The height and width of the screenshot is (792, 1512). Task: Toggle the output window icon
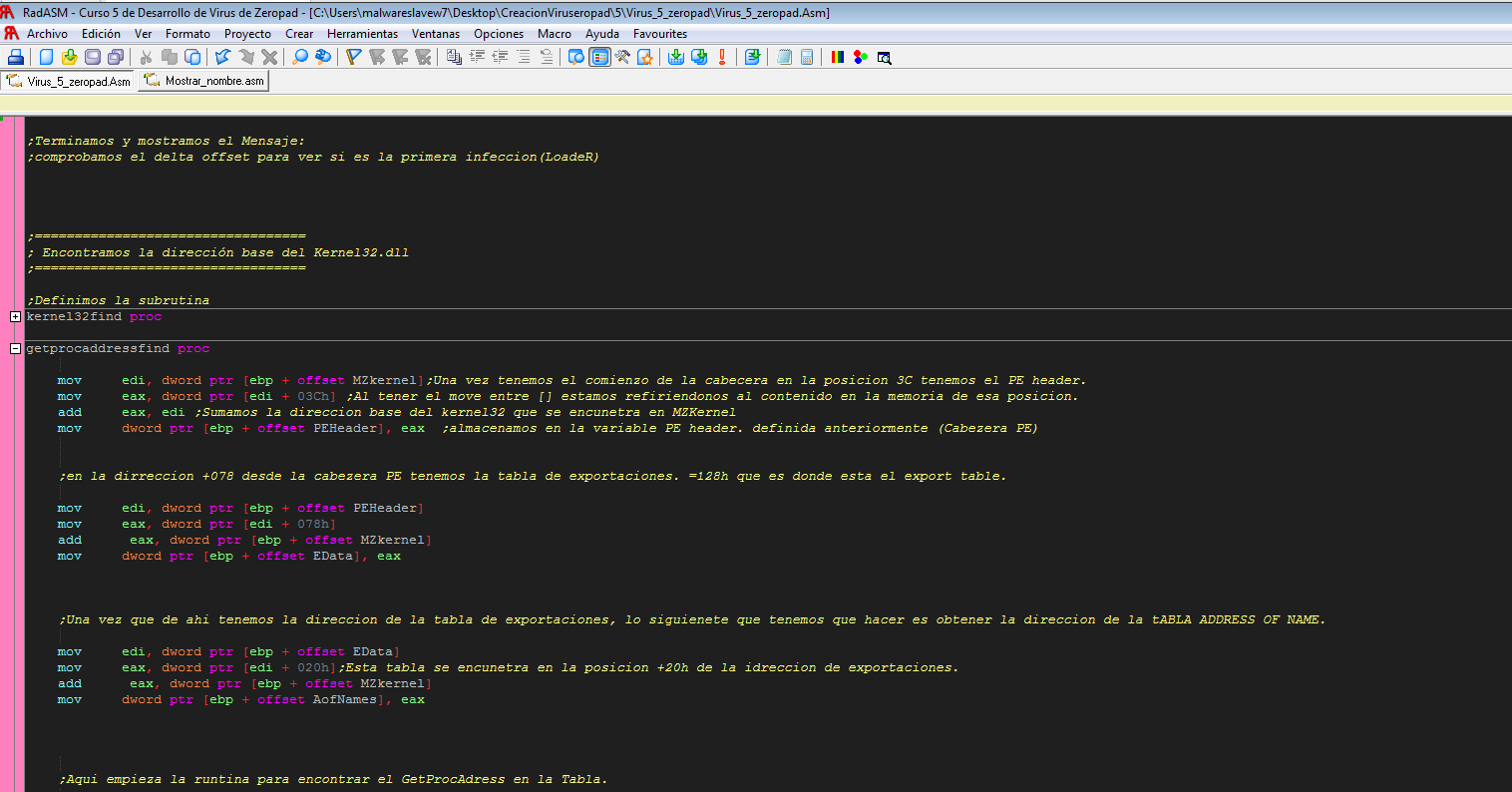coord(575,57)
